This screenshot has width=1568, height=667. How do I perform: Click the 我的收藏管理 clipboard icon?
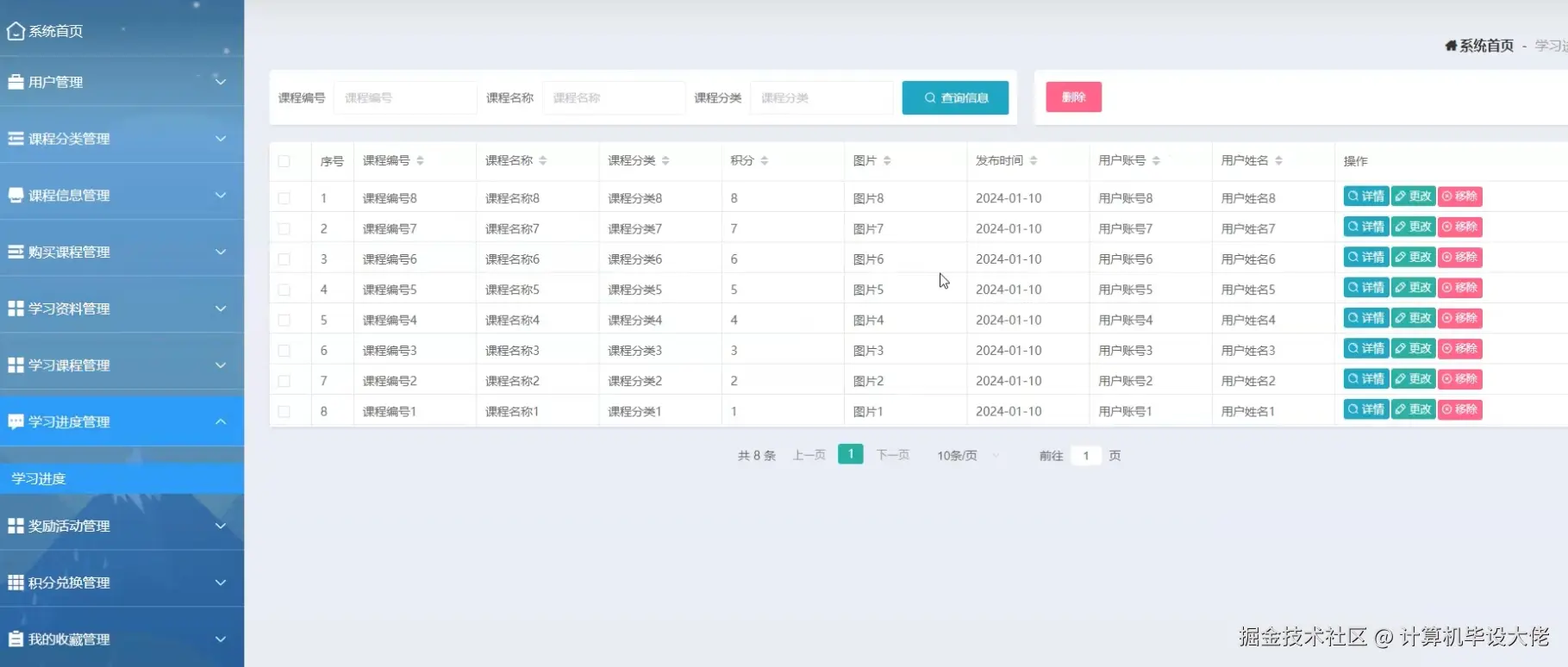16,639
